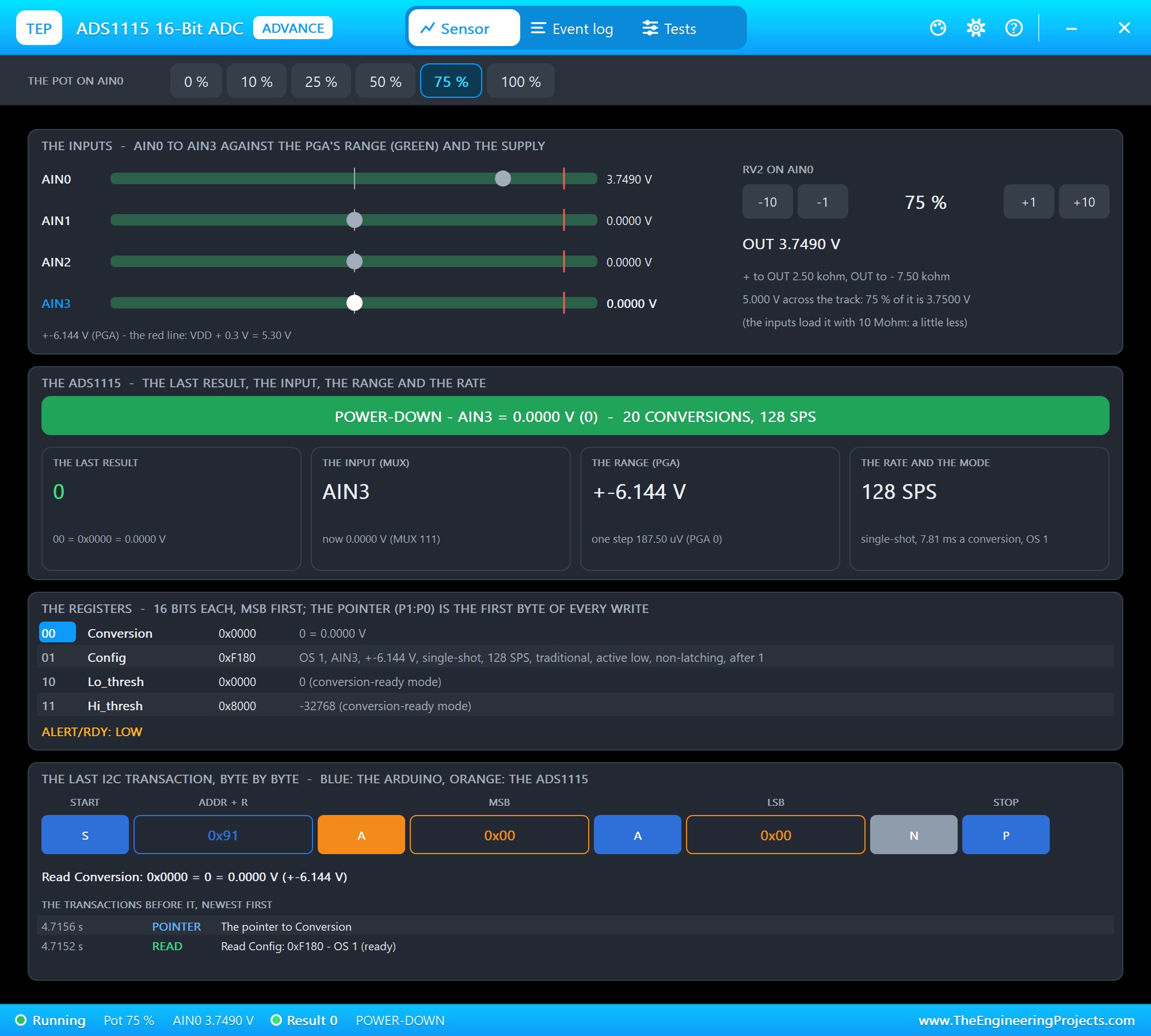Click the 0x91 address byte box

[223, 835]
